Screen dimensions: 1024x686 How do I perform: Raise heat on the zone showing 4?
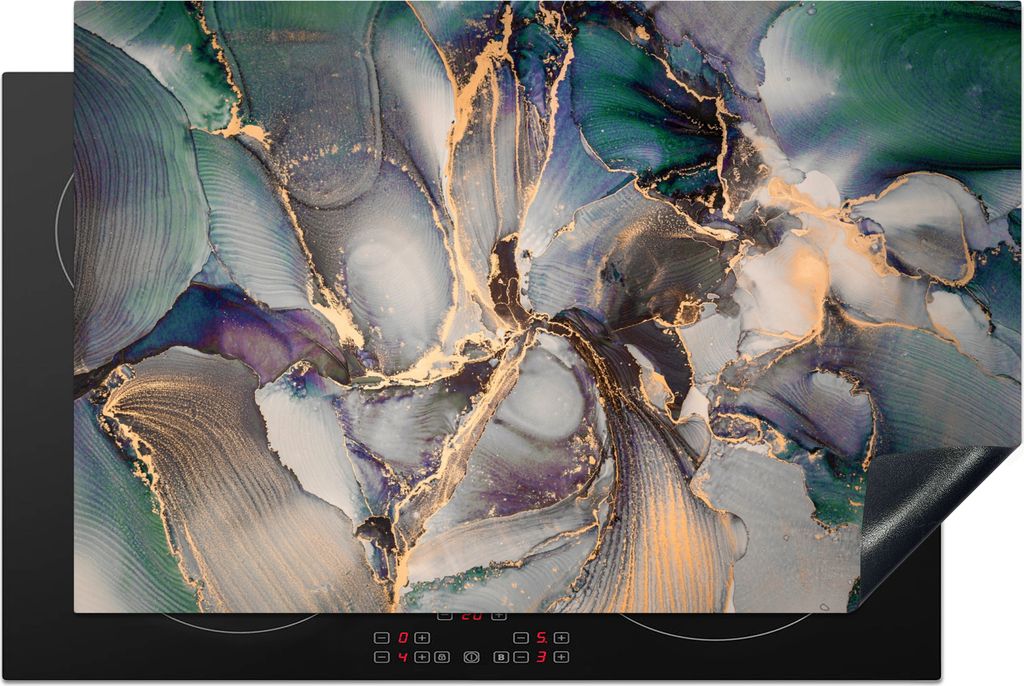point(422,657)
